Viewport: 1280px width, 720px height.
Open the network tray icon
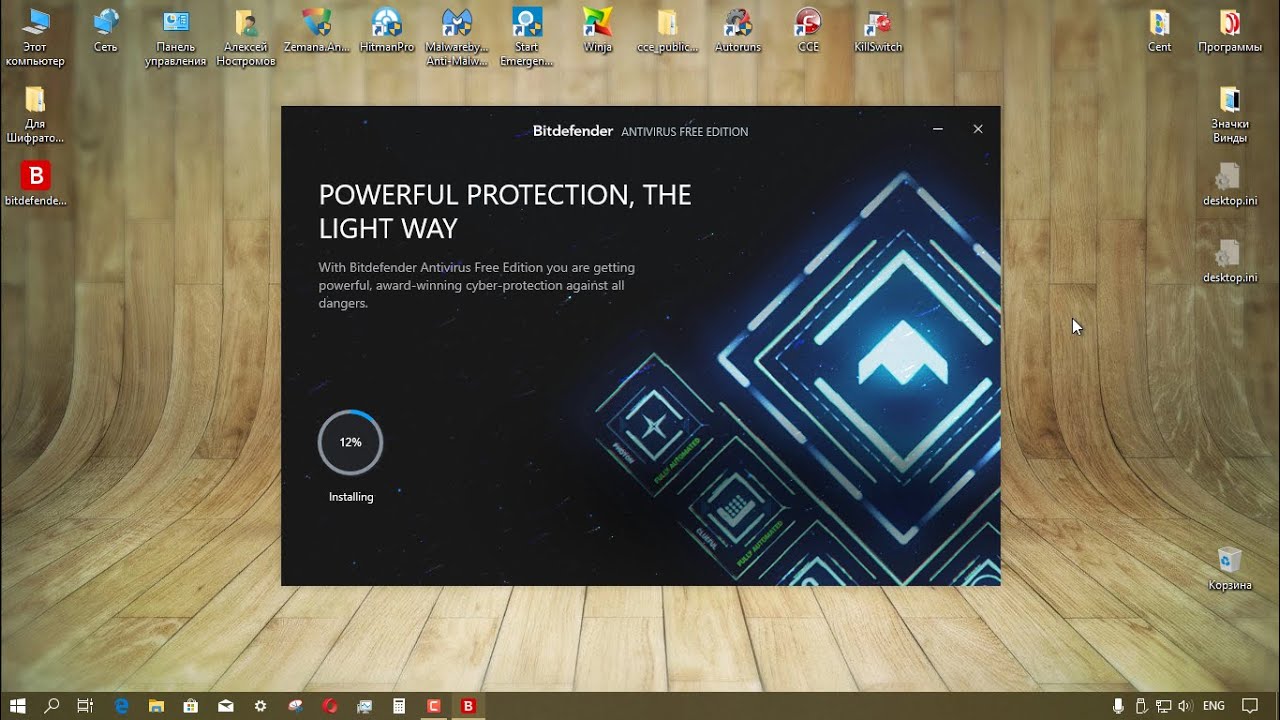[1163, 706]
